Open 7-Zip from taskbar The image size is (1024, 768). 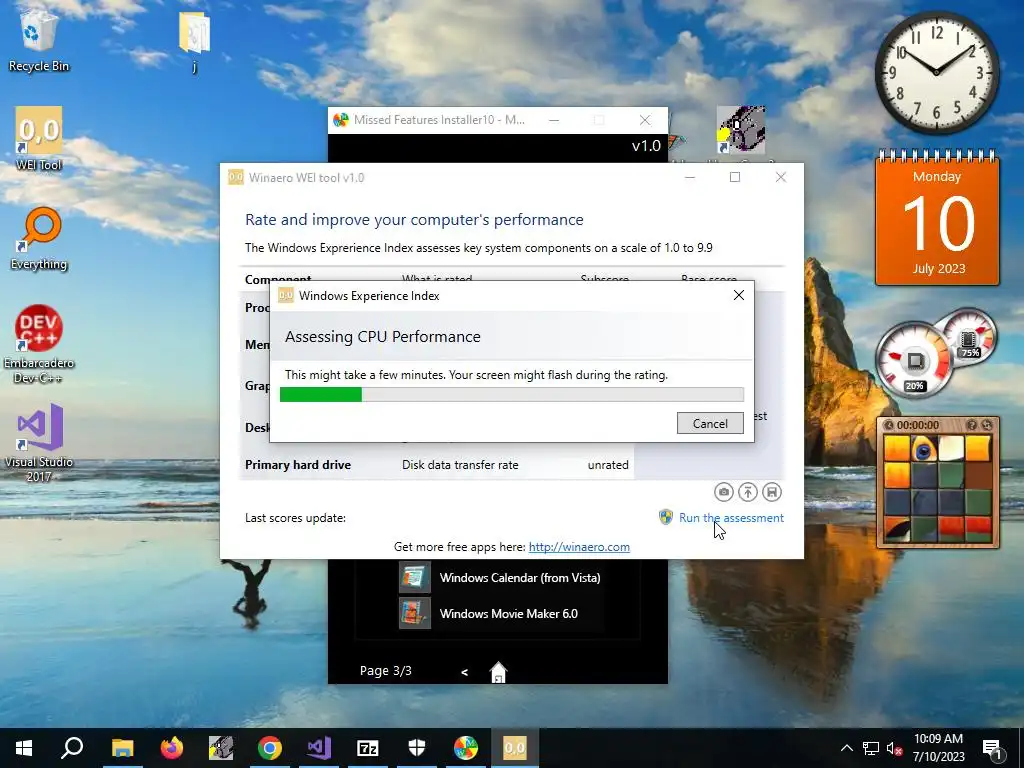tap(368, 748)
